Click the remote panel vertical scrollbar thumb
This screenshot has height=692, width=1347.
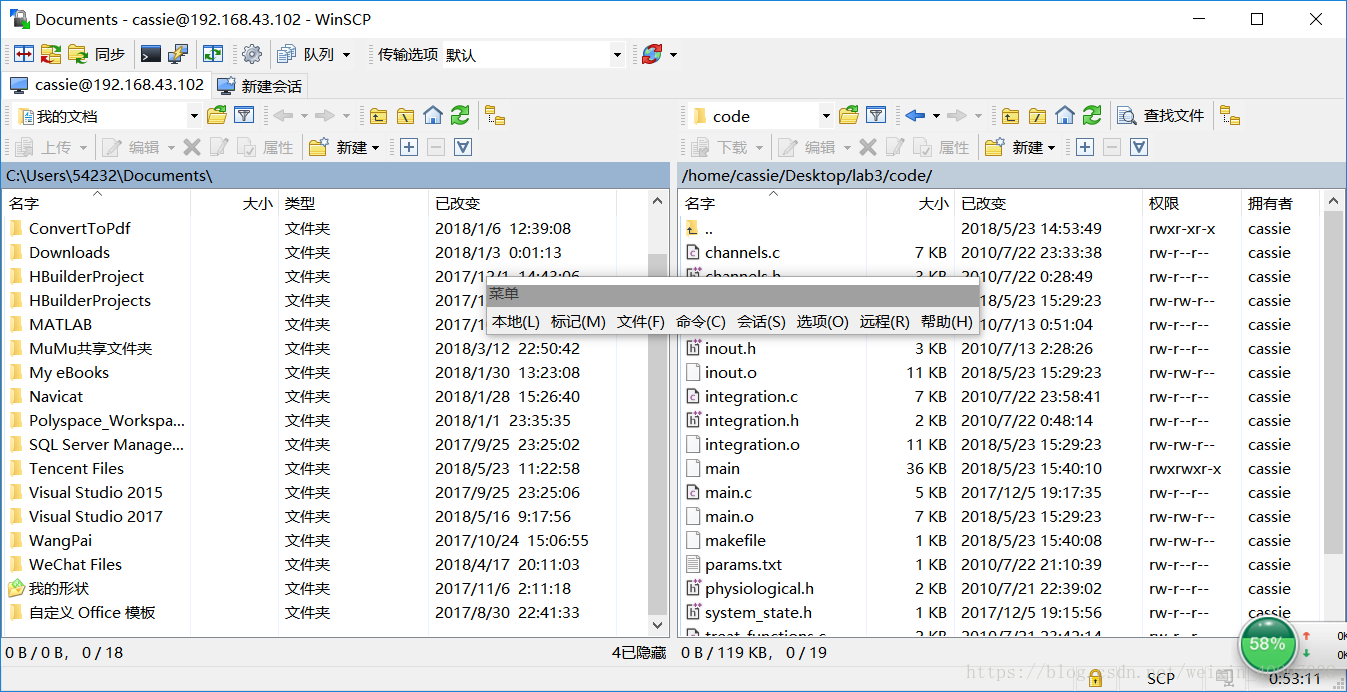1333,382
